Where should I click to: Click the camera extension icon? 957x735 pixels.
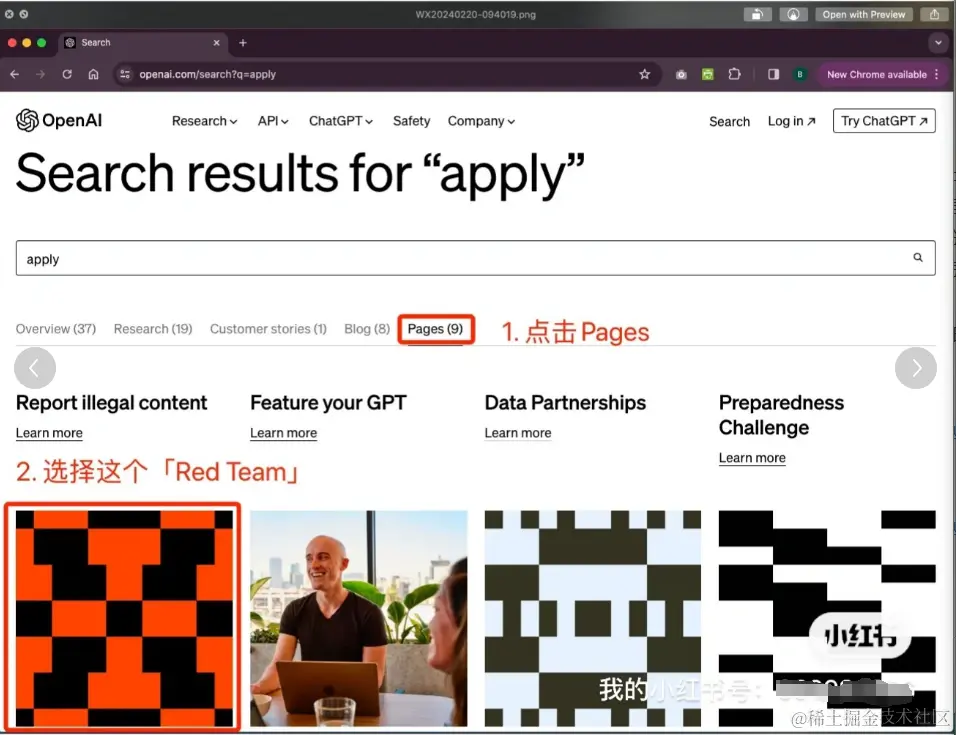[681, 74]
